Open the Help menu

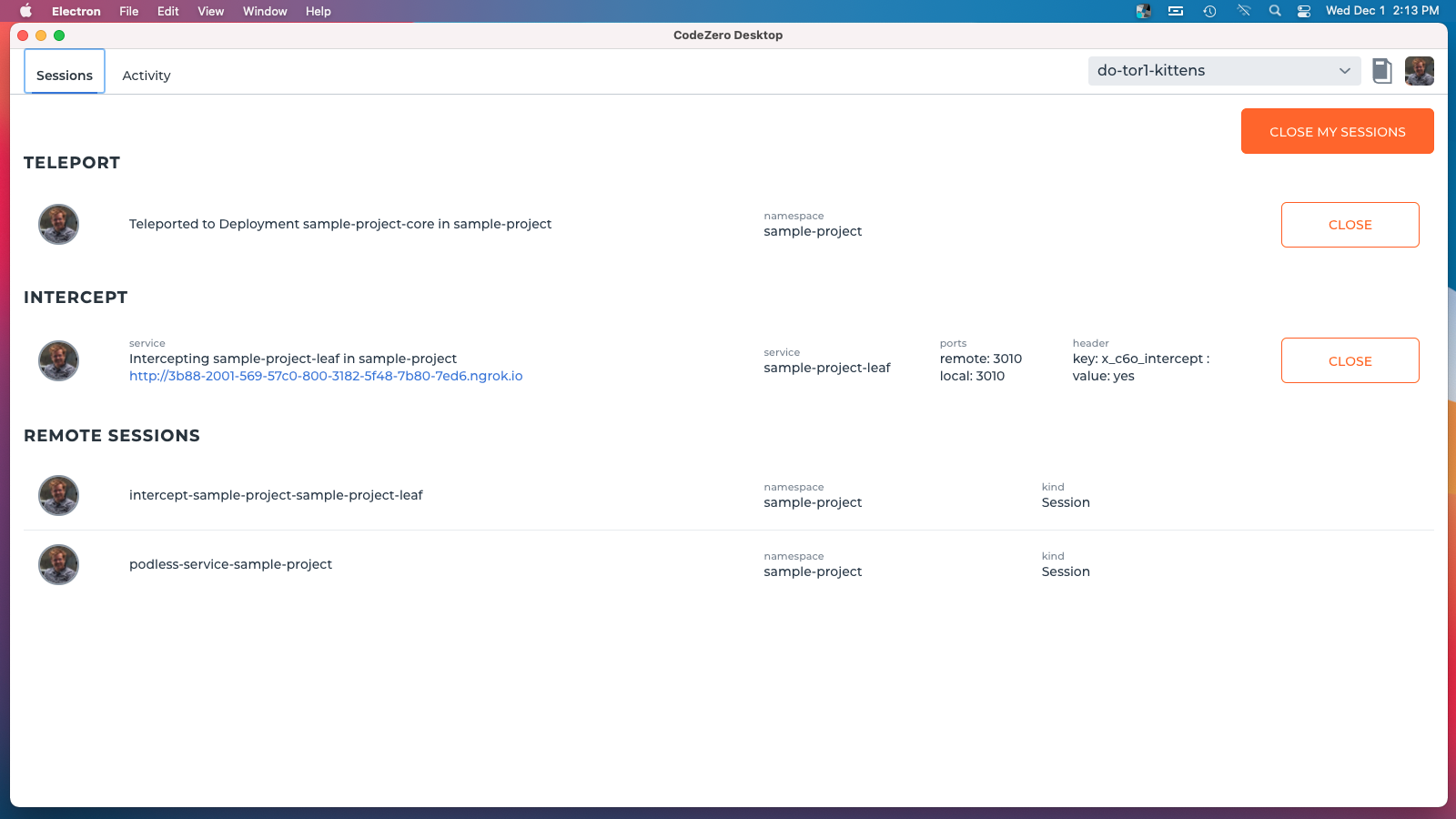tap(318, 11)
